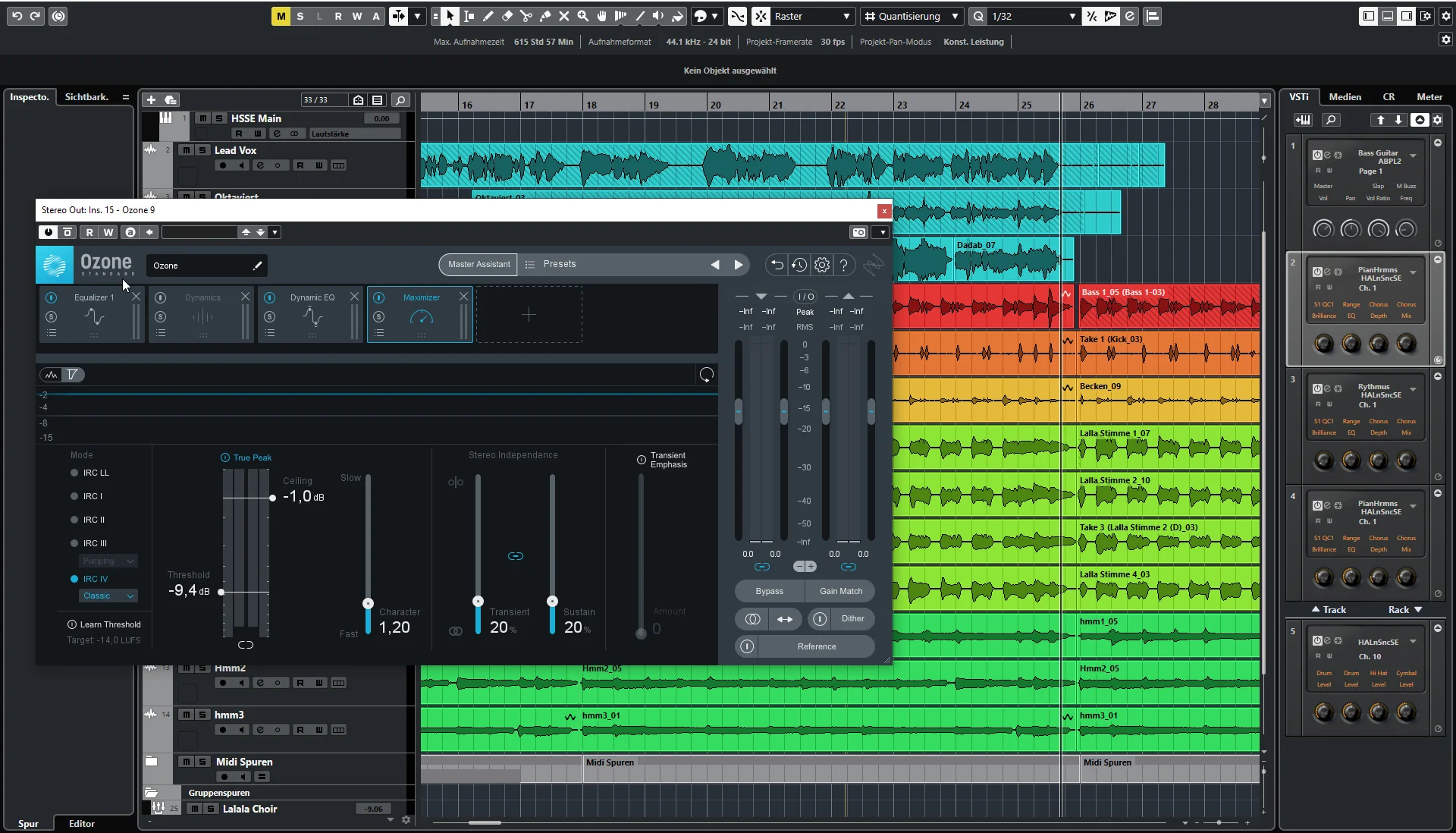The width and height of the screenshot is (1456, 833).
Task: Open Ozone help question mark
Action: click(x=843, y=265)
